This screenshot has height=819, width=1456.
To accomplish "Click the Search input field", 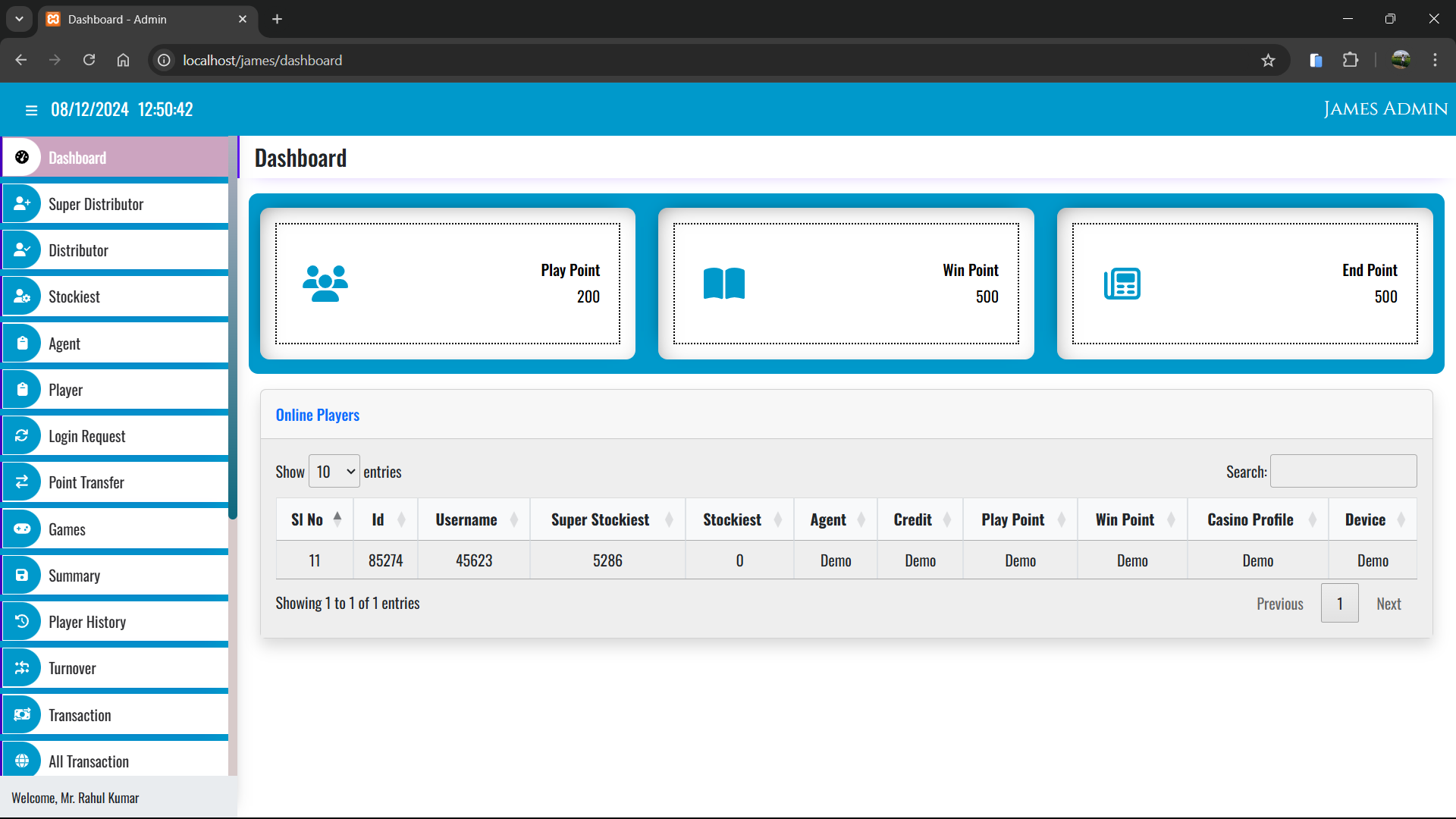I will pyautogui.click(x=1343, y=471).
